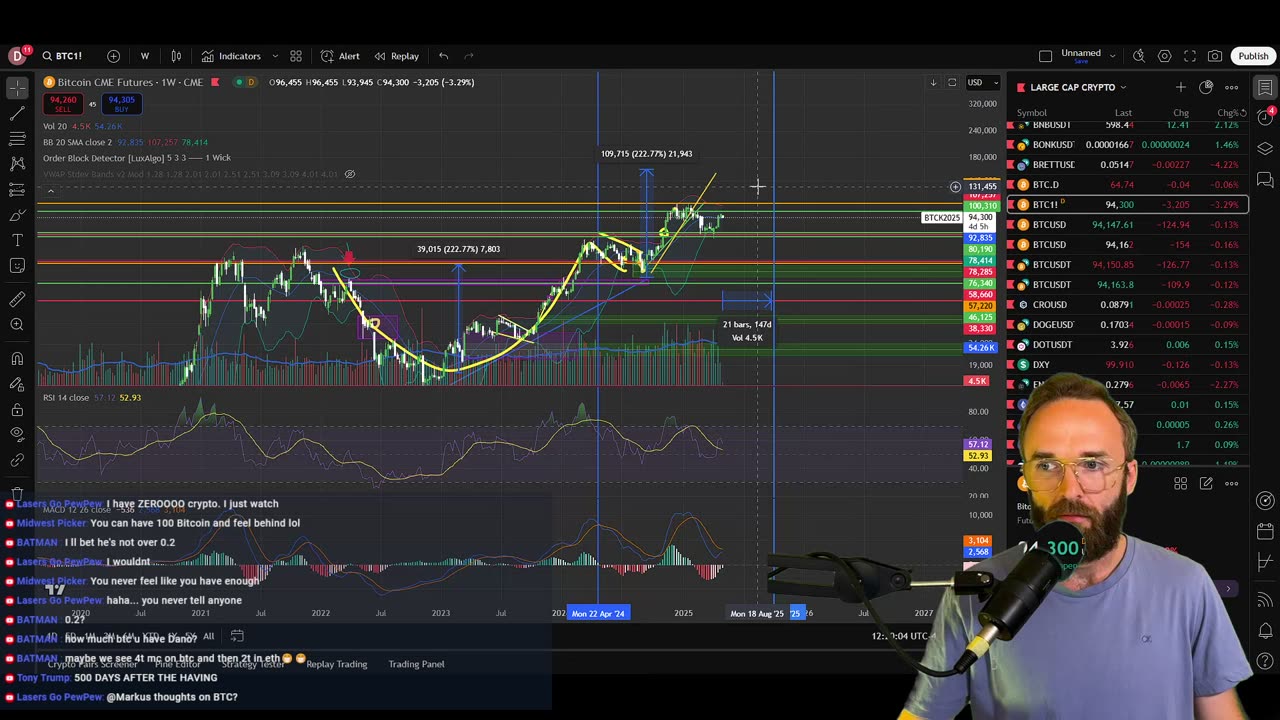Select the BTC1! watchlist row
The width and height of the screenshot is (1280, 720).
pyautogui.click(x=1128, y=204)
